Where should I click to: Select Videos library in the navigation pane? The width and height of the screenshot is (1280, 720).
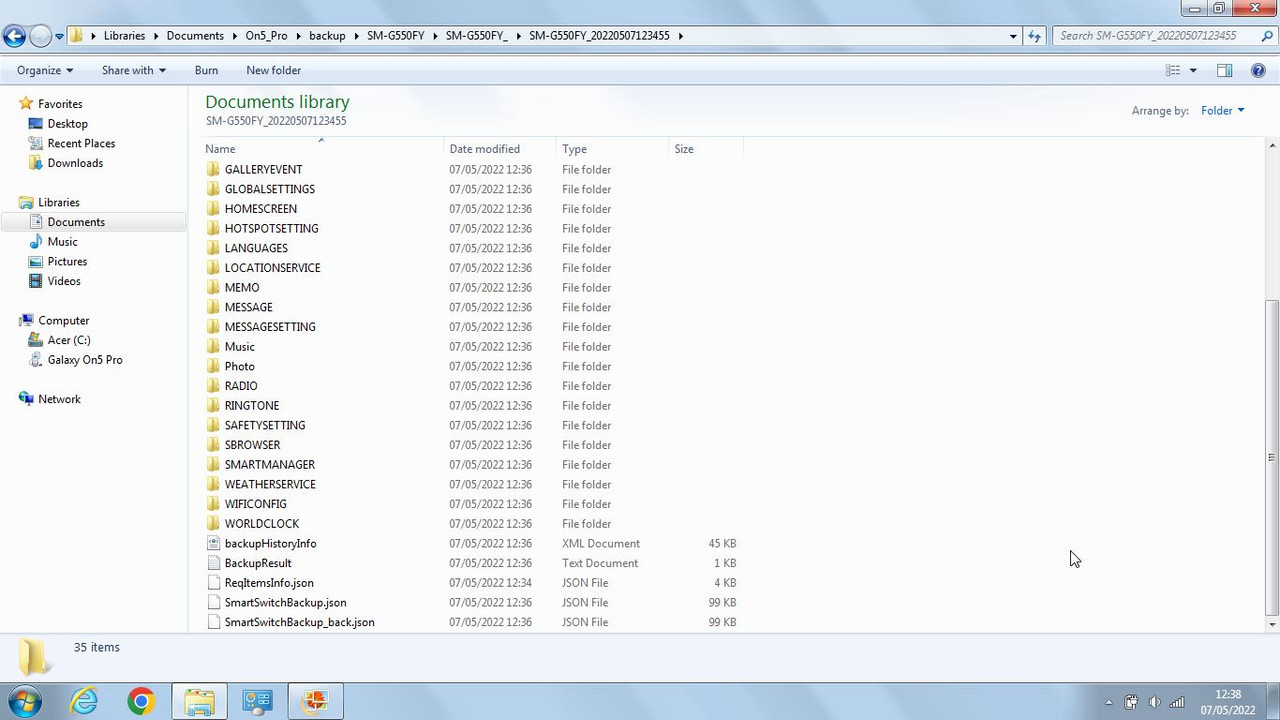click(x=64, y=281)
